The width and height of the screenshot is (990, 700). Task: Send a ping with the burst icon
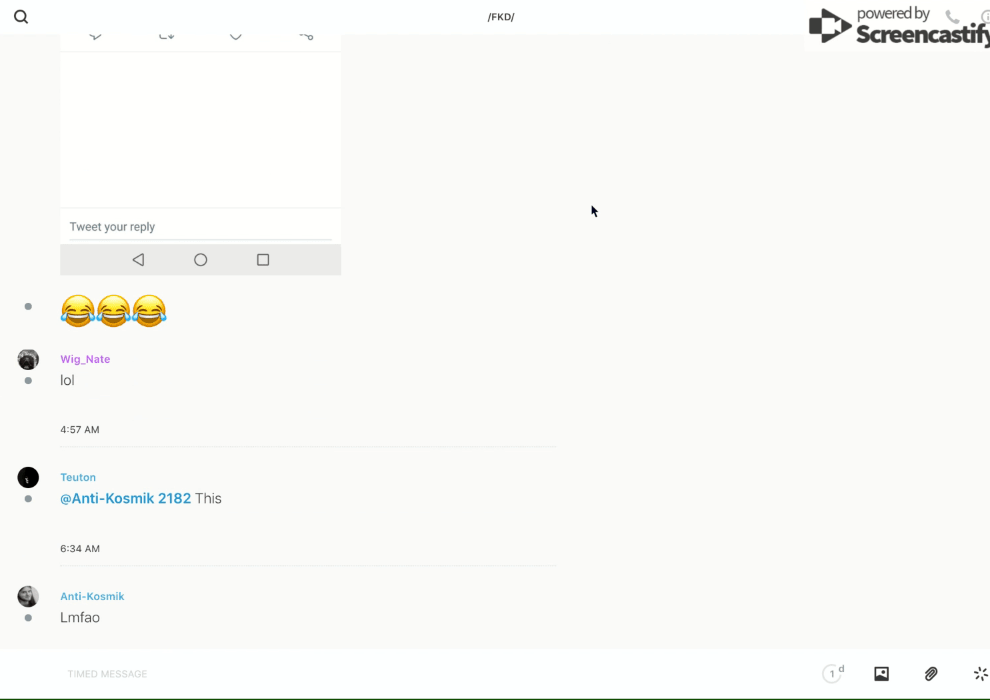(980, 674)
